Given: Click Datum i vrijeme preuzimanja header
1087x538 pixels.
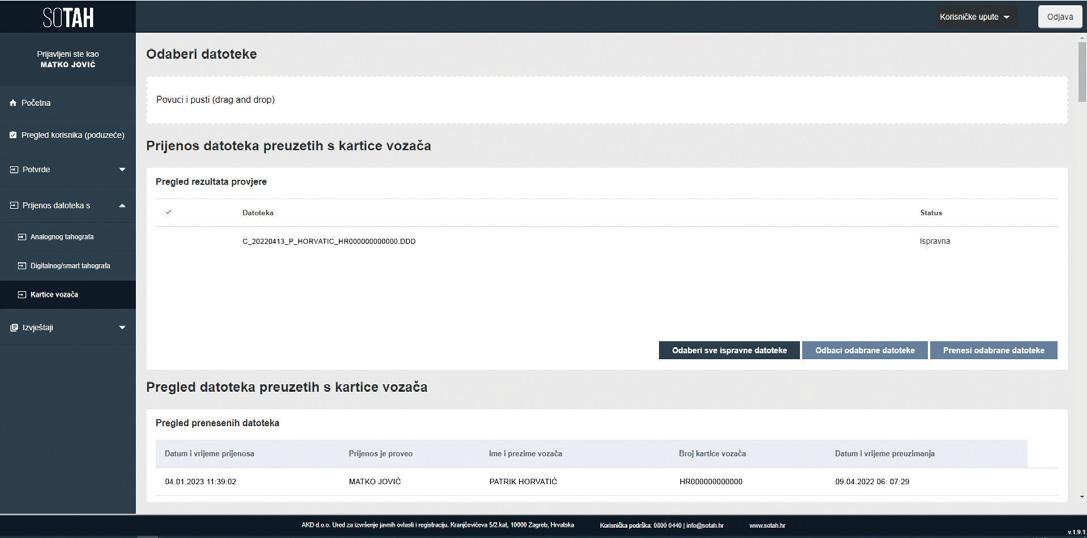Looking at the screenshot, I should (x=885, y=453).
